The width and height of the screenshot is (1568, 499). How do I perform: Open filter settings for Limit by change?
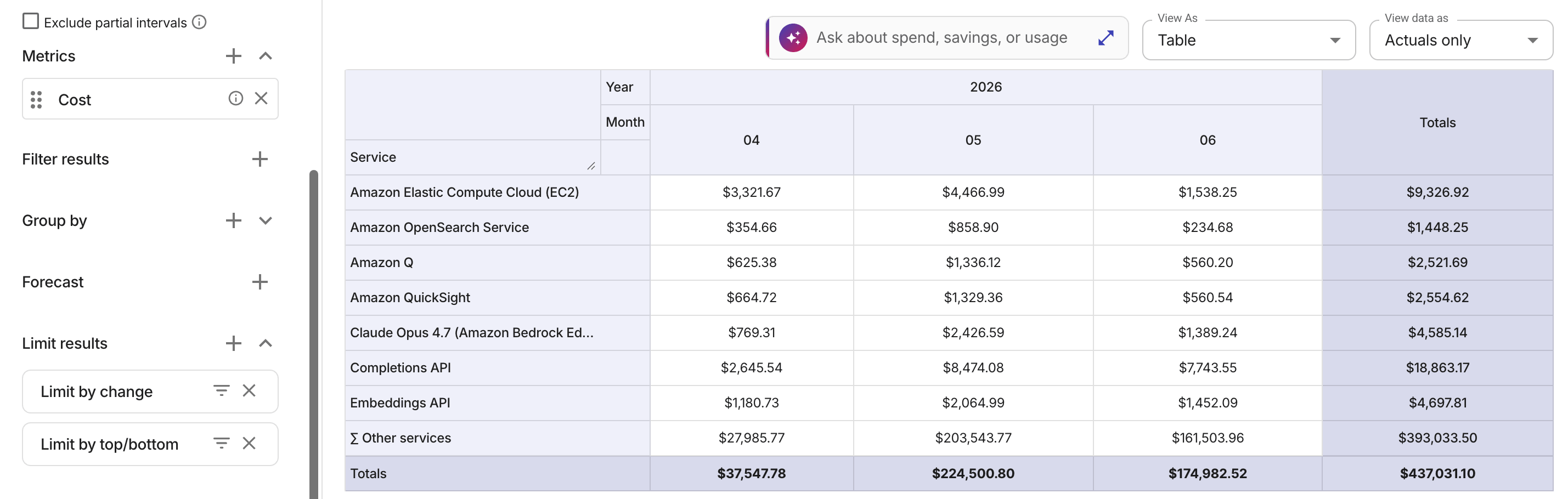point(222,390)
